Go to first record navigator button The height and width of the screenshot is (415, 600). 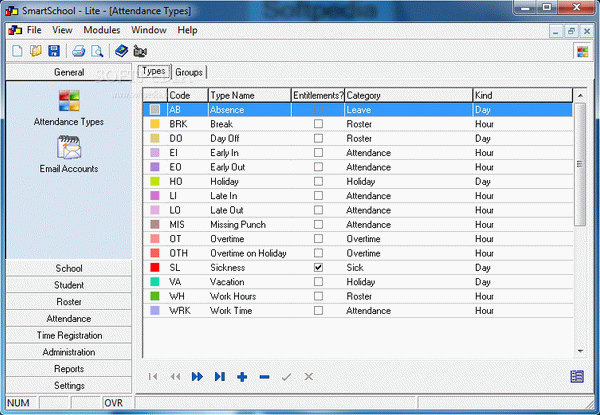pos(153,377)
